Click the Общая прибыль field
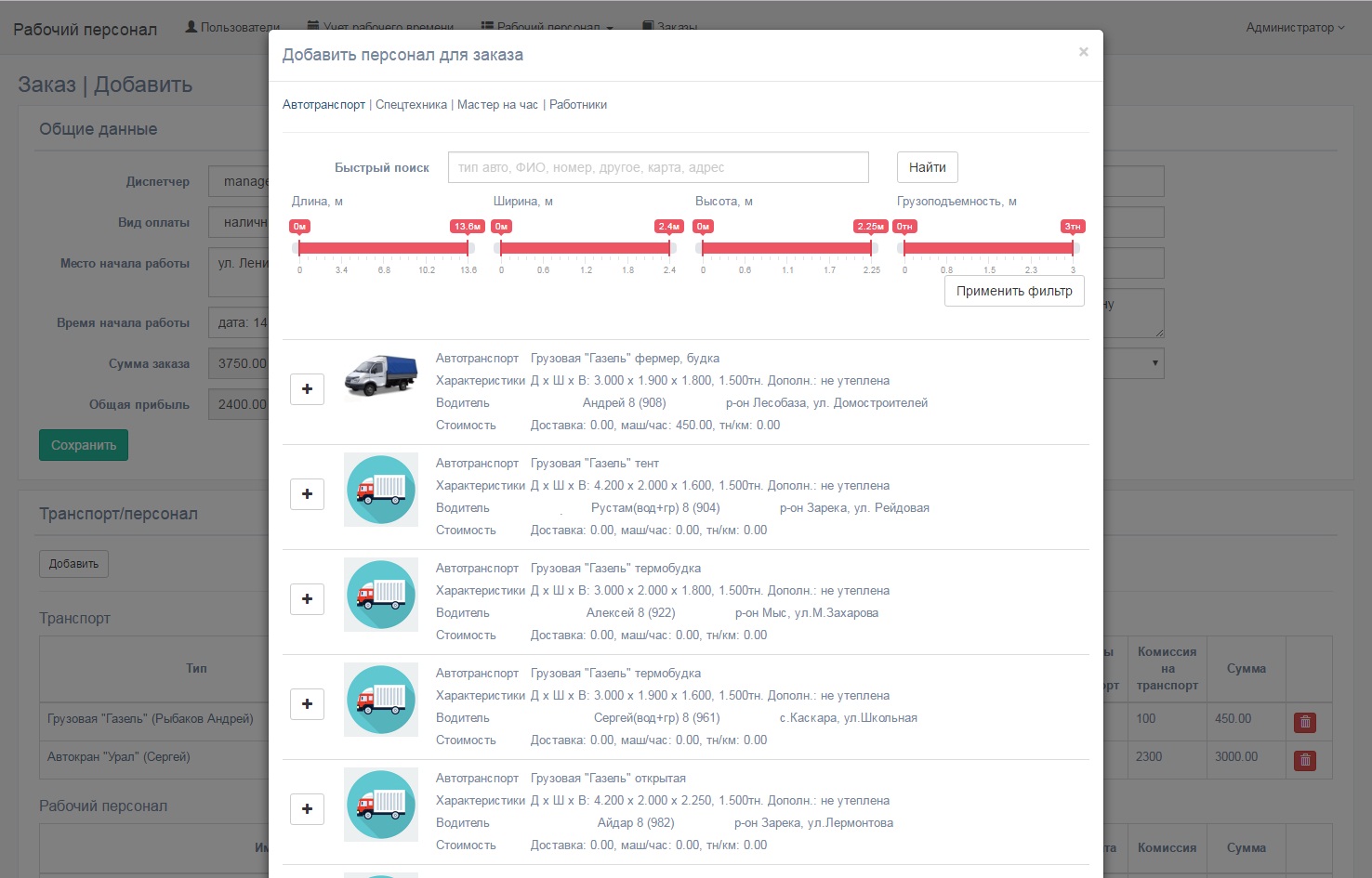Screen dimensions: 1372x878 [240, 404]
